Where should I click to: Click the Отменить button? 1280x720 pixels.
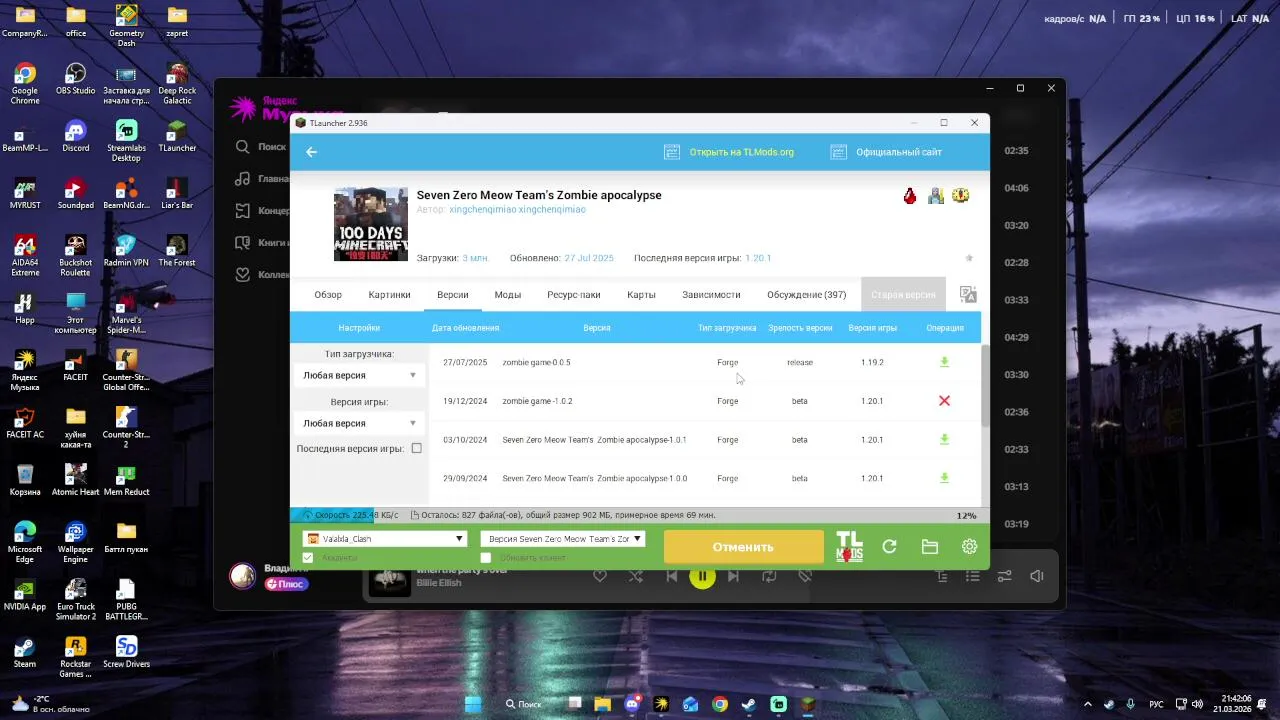(743, 547)
